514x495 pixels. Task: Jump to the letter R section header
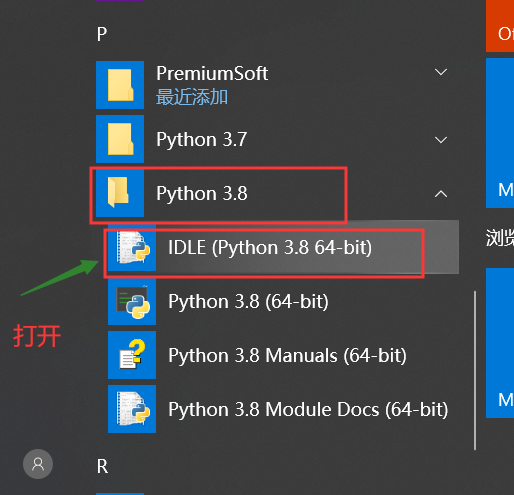coord(102,466)
